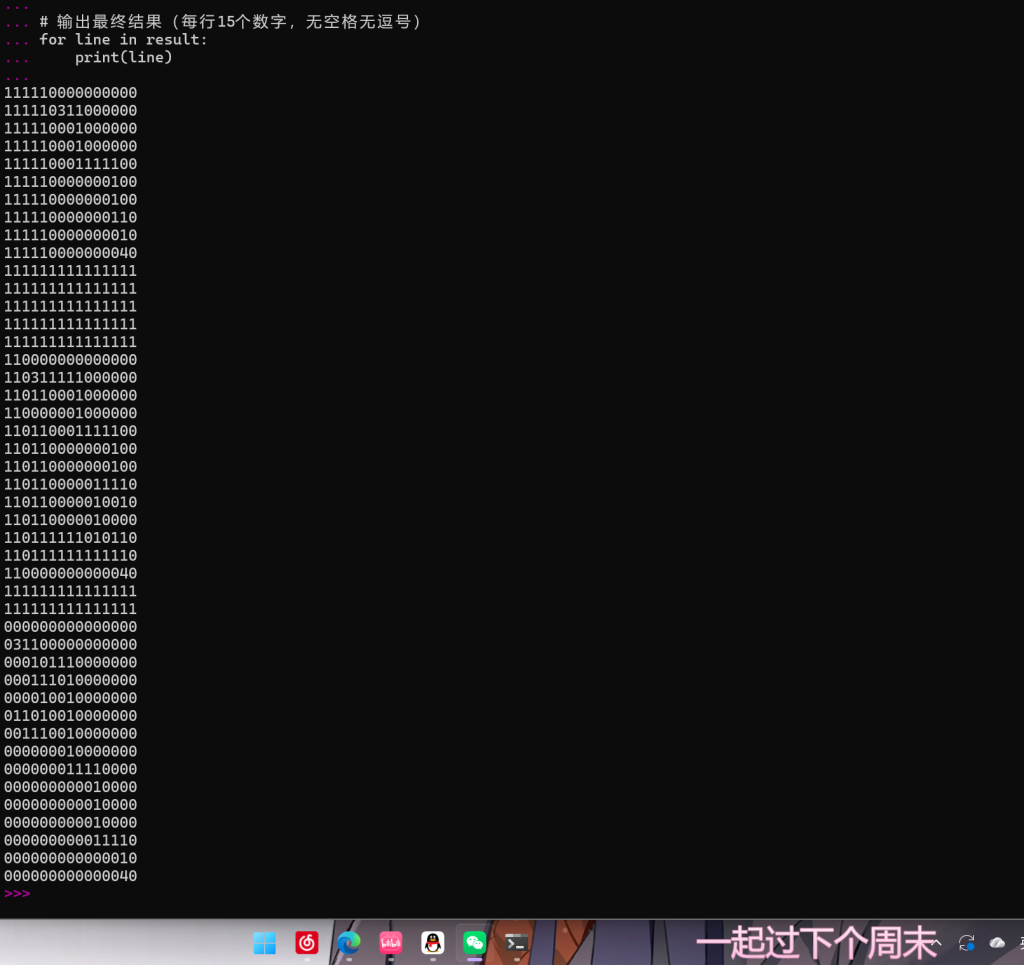This screenshot has width=1024, height=965.
Task: Focus the Terminal taskbar icon
Action: click(x=517, y=943)
